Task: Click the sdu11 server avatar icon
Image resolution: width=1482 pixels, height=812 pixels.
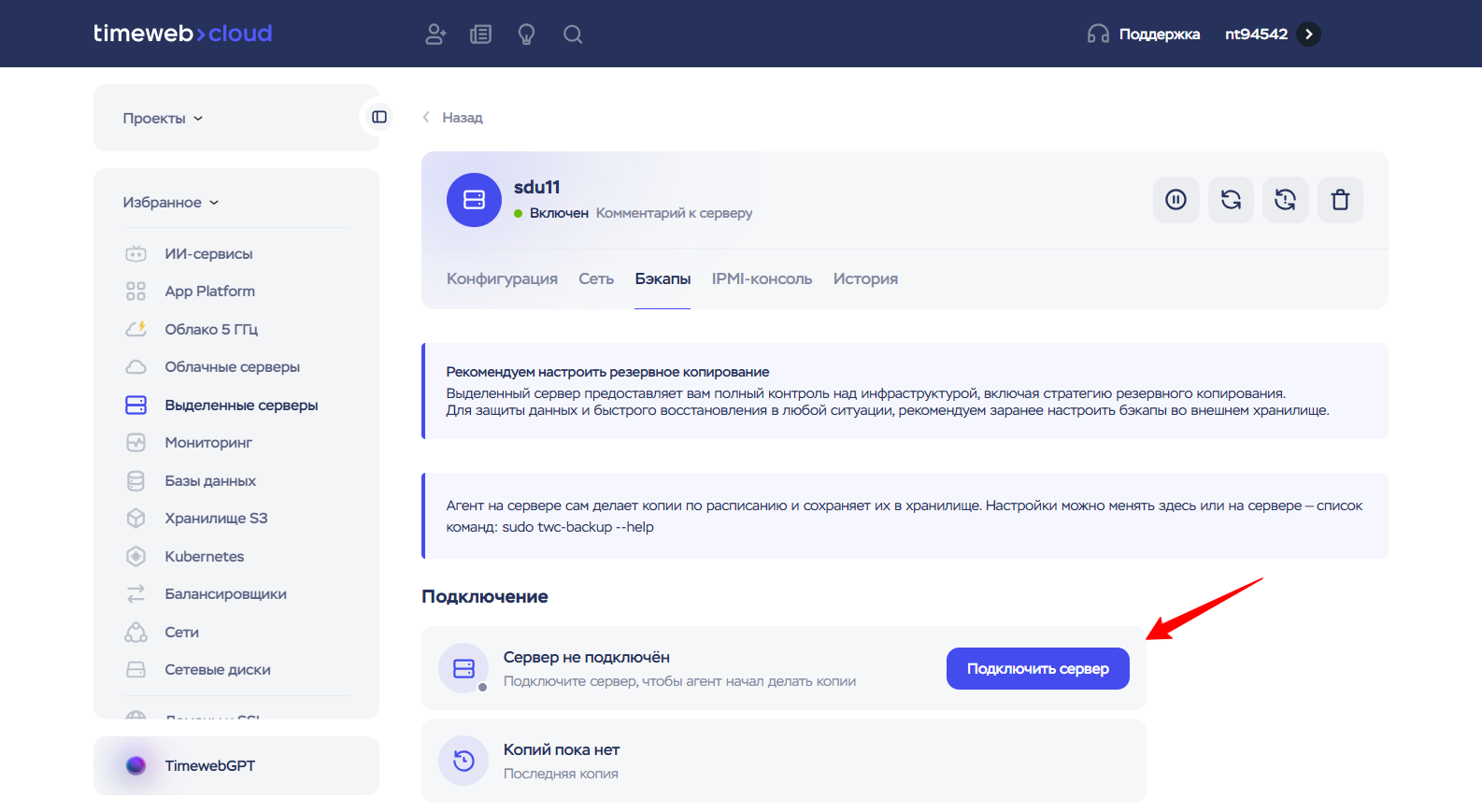Action: (475, 200)
